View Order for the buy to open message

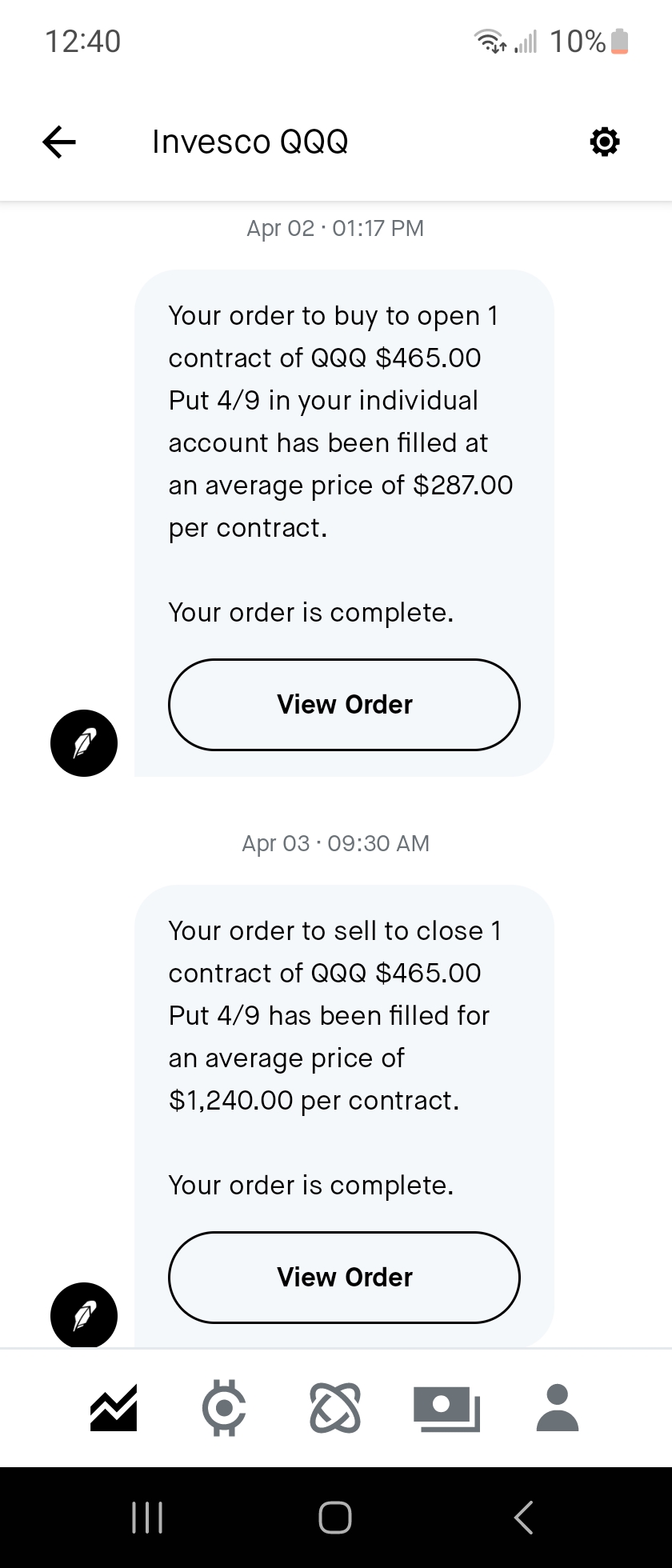click(x=344, y=705)
